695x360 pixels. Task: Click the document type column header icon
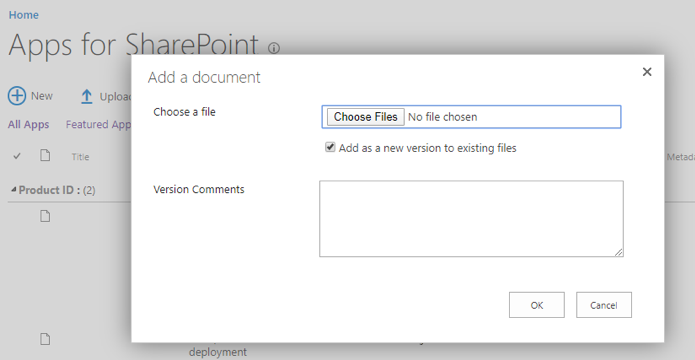[45, 155]
